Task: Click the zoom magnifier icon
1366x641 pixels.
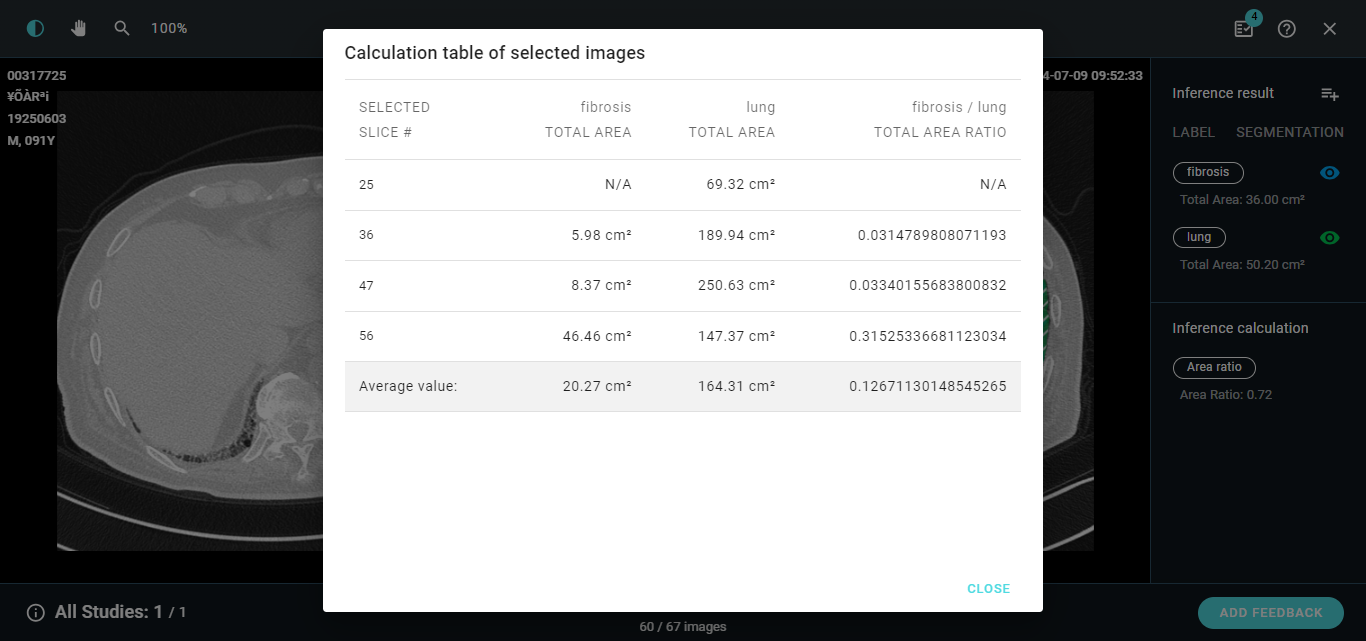Action: click(122, 28)
